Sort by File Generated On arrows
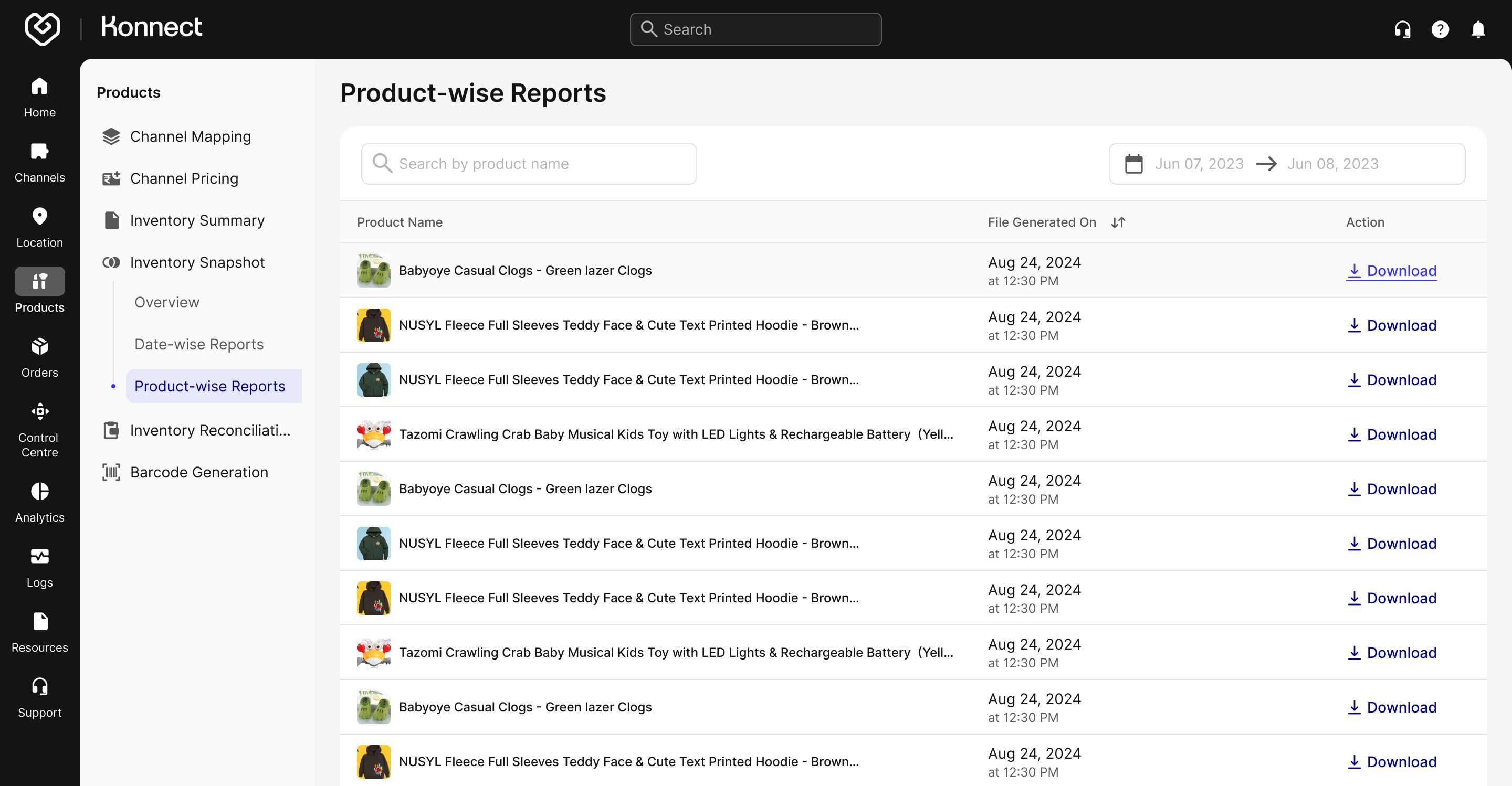Image resolution: width=1512 pixels, height=786 pixels. [x=1118, y=222]
